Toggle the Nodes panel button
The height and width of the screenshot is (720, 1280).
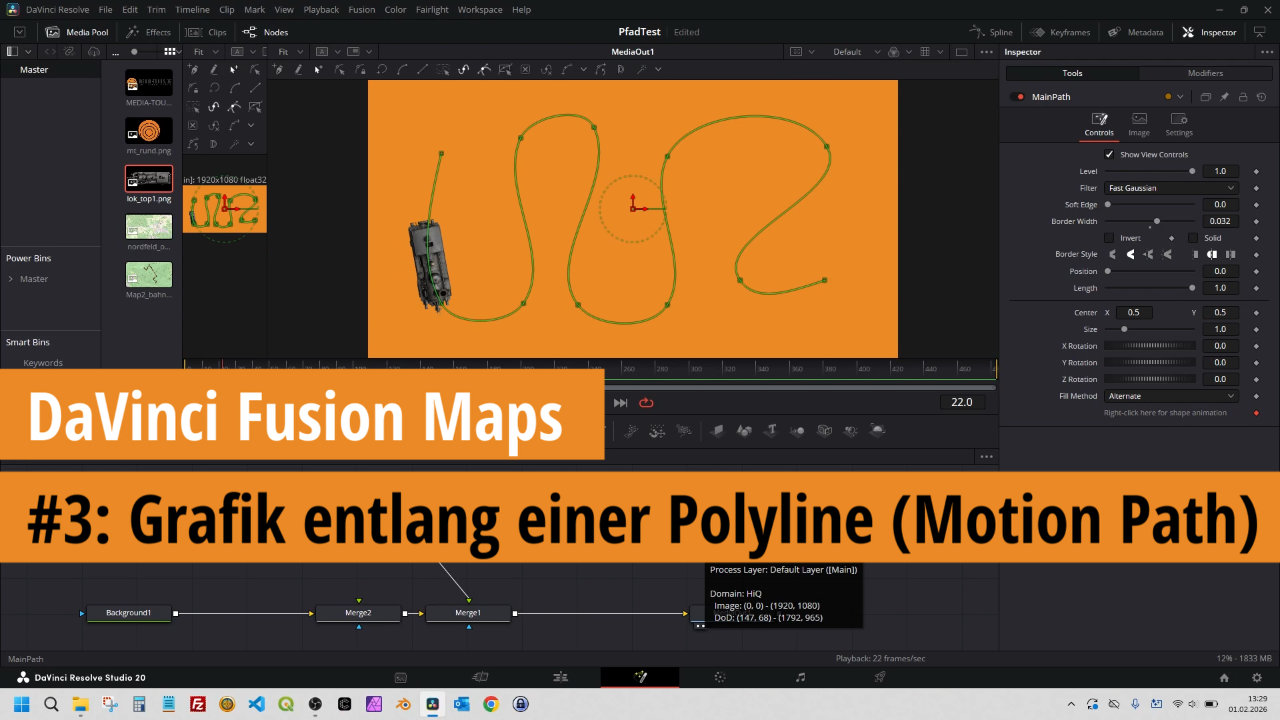[x=265, y=32]
